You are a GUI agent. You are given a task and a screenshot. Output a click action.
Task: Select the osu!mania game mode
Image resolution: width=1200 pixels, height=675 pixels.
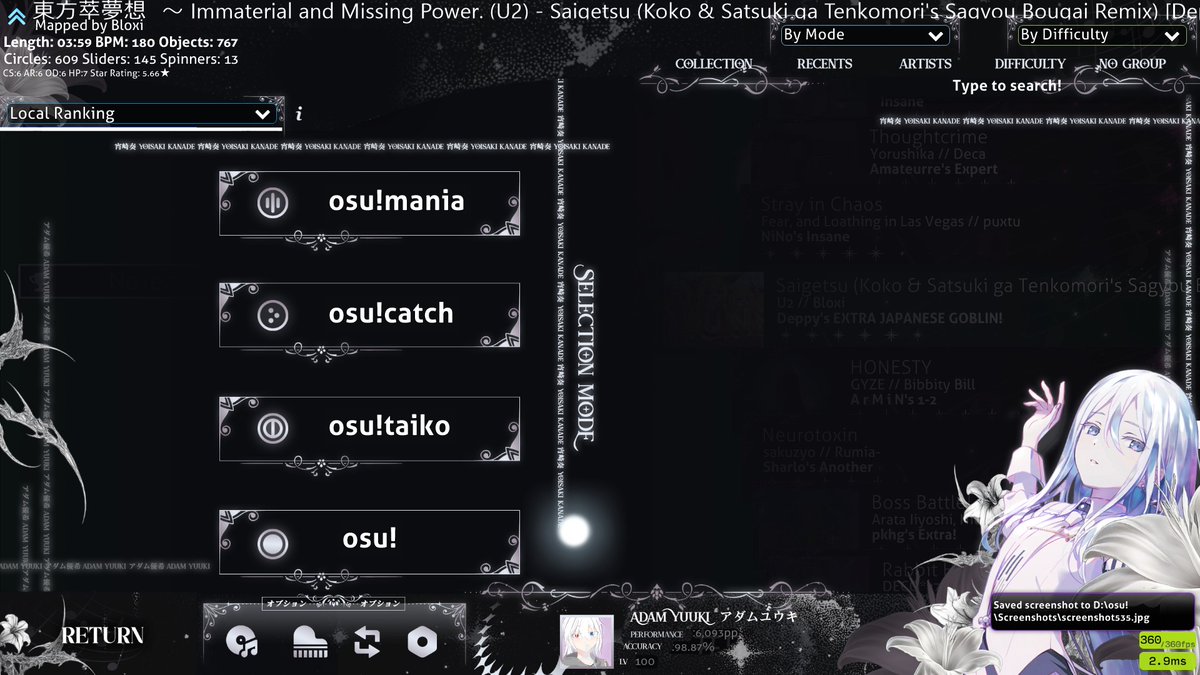point(369,202)
